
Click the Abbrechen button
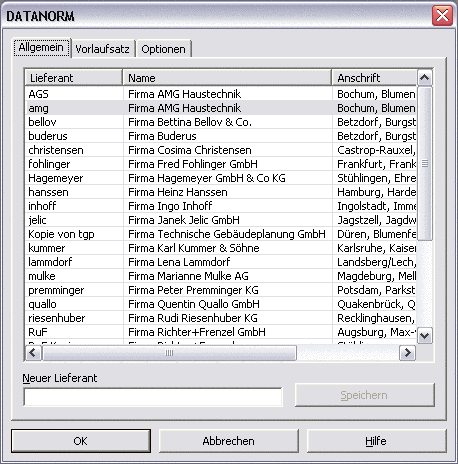pyautogui.click(x=228, y=441)
